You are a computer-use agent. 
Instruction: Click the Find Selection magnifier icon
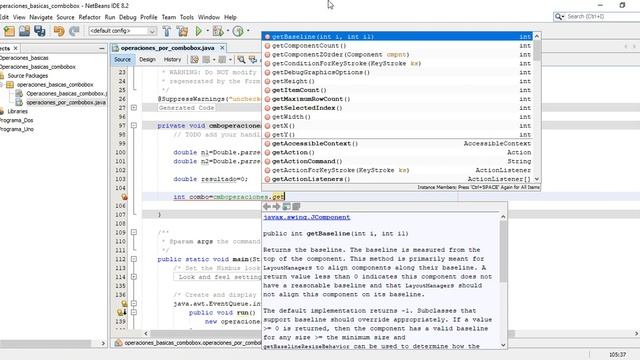coord(241,60)
